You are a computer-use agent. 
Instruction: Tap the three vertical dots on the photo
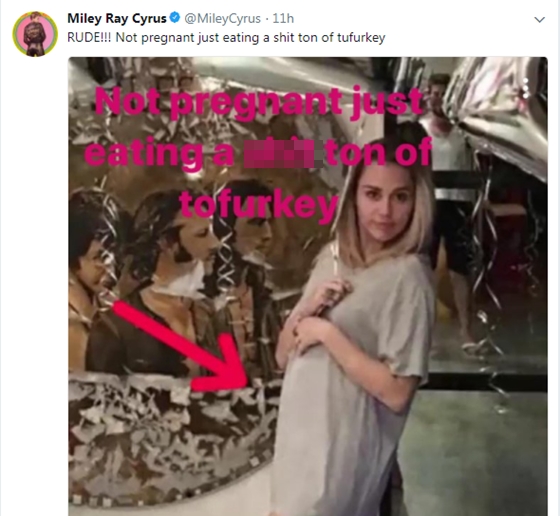coord(525,88)
